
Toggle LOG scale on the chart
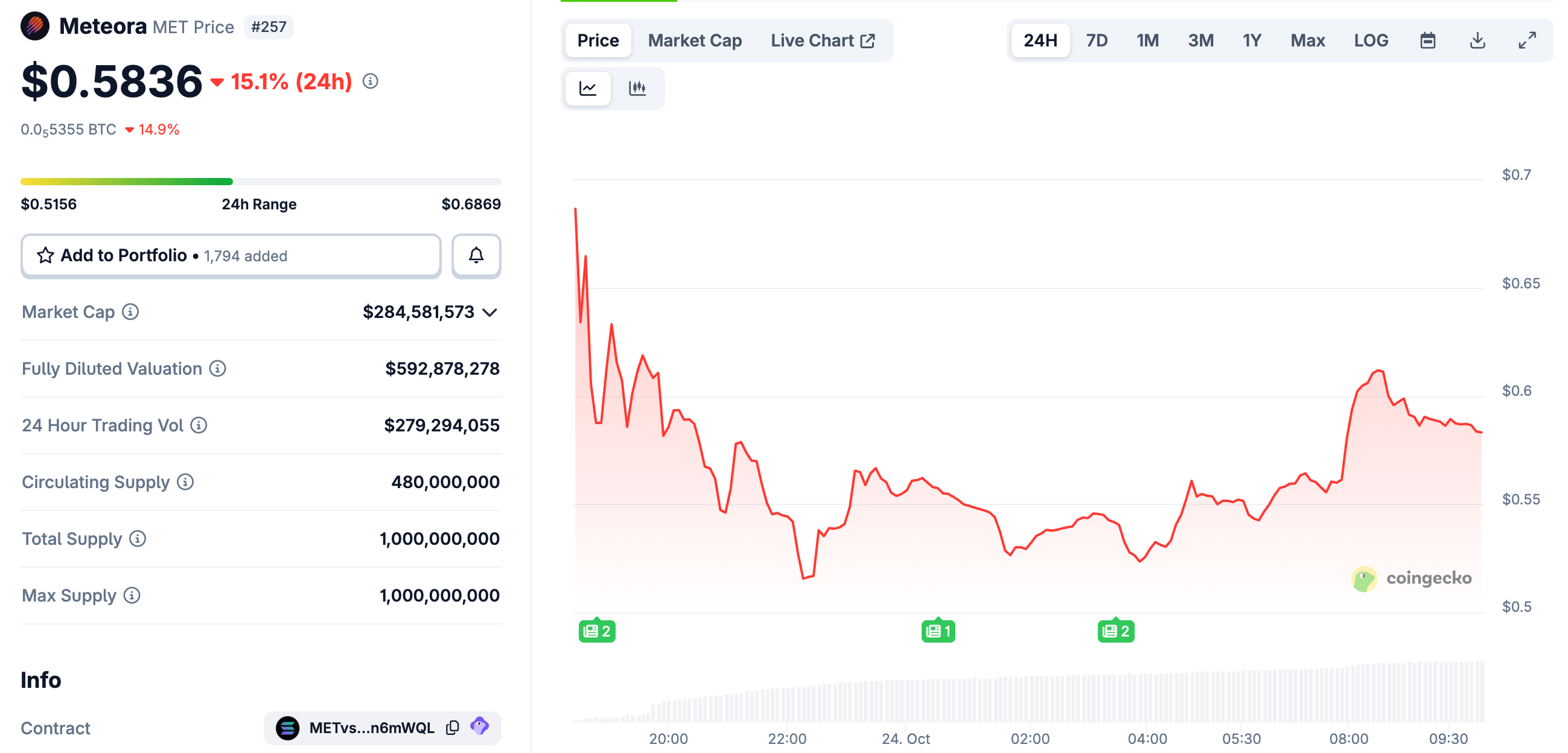pyautogui.click(x=1371, y=41)
